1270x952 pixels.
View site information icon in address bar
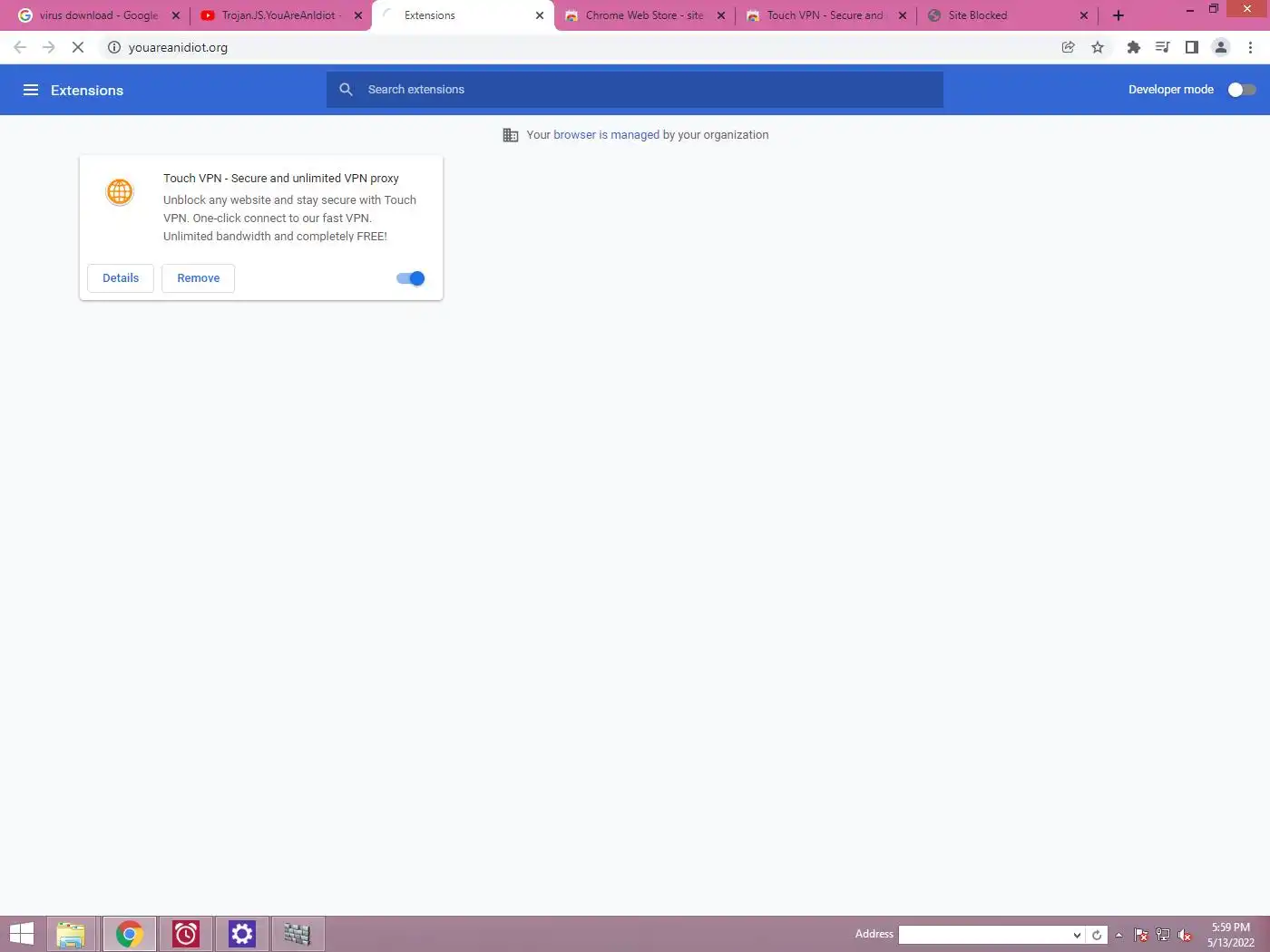[x=114, y=47]
